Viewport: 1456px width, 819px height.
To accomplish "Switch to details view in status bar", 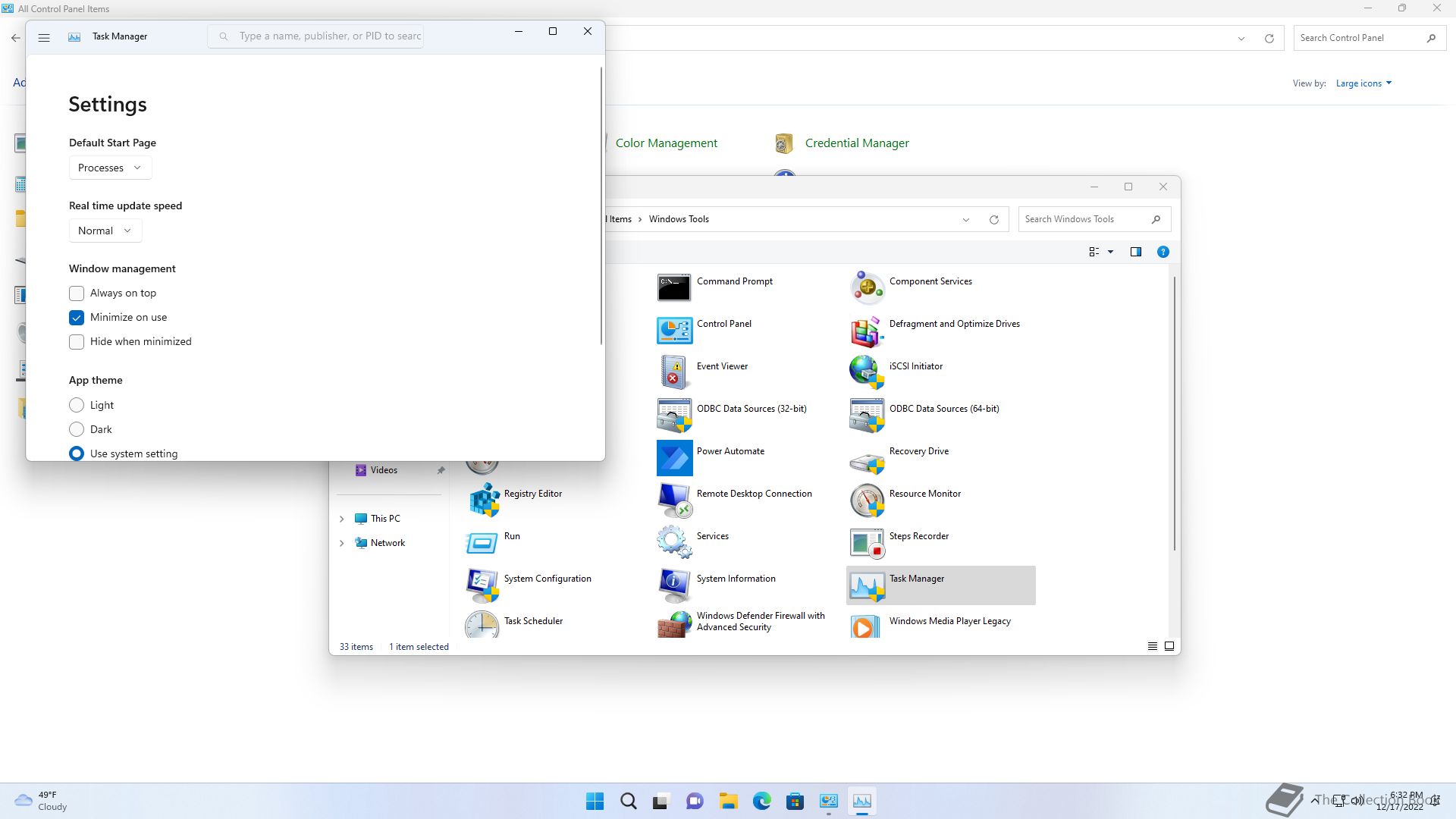I will click(x=1152, y=646).
